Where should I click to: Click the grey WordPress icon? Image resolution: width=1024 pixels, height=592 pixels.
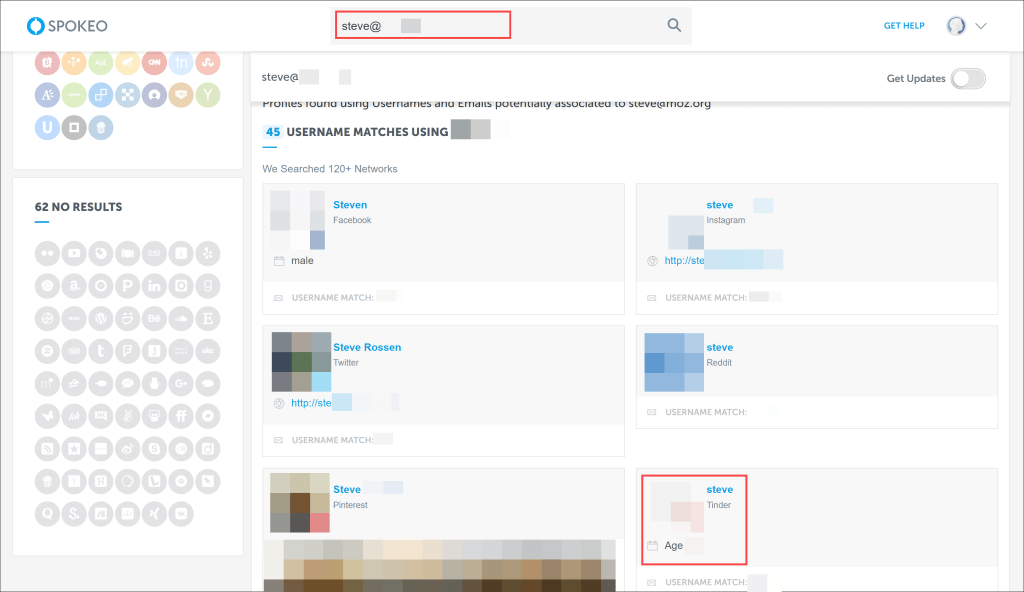coord(101,318)
